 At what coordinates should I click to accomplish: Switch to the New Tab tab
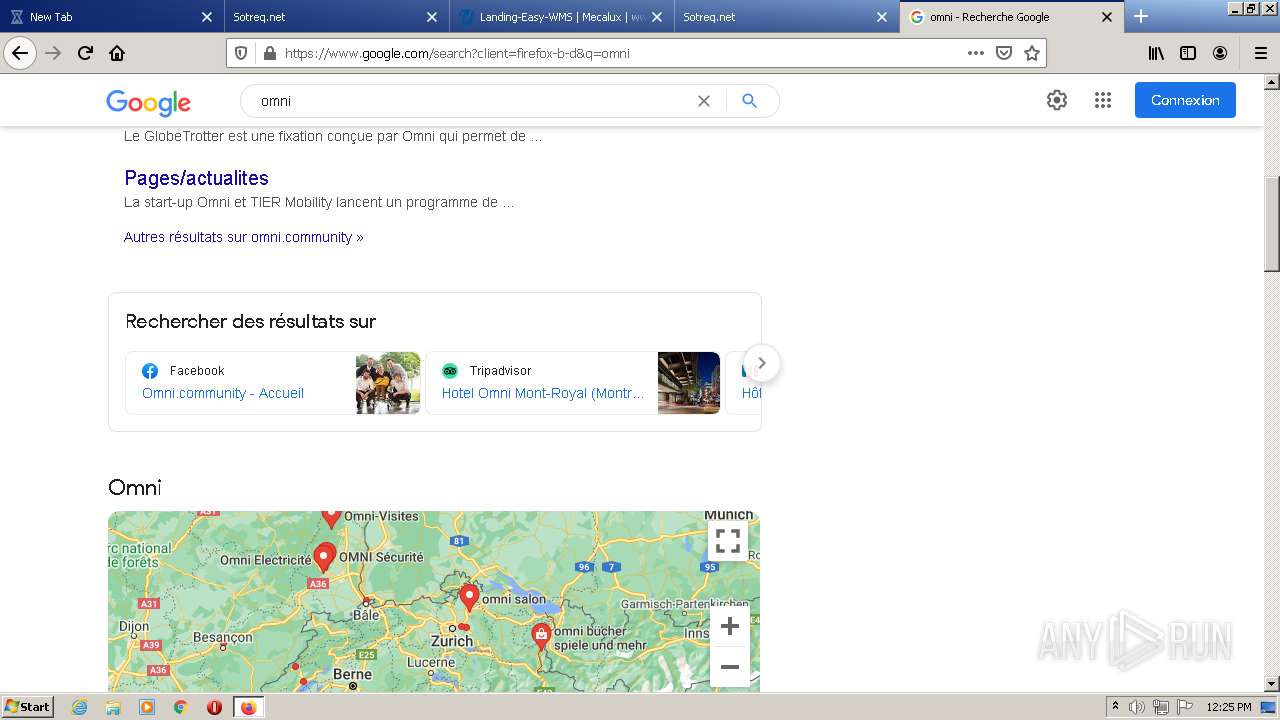(112, 16)
